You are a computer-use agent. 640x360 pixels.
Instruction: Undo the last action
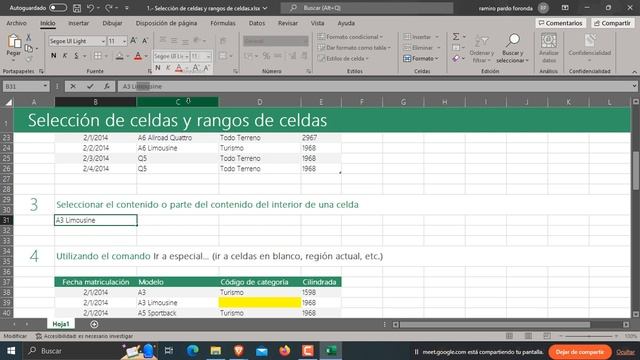90,8
